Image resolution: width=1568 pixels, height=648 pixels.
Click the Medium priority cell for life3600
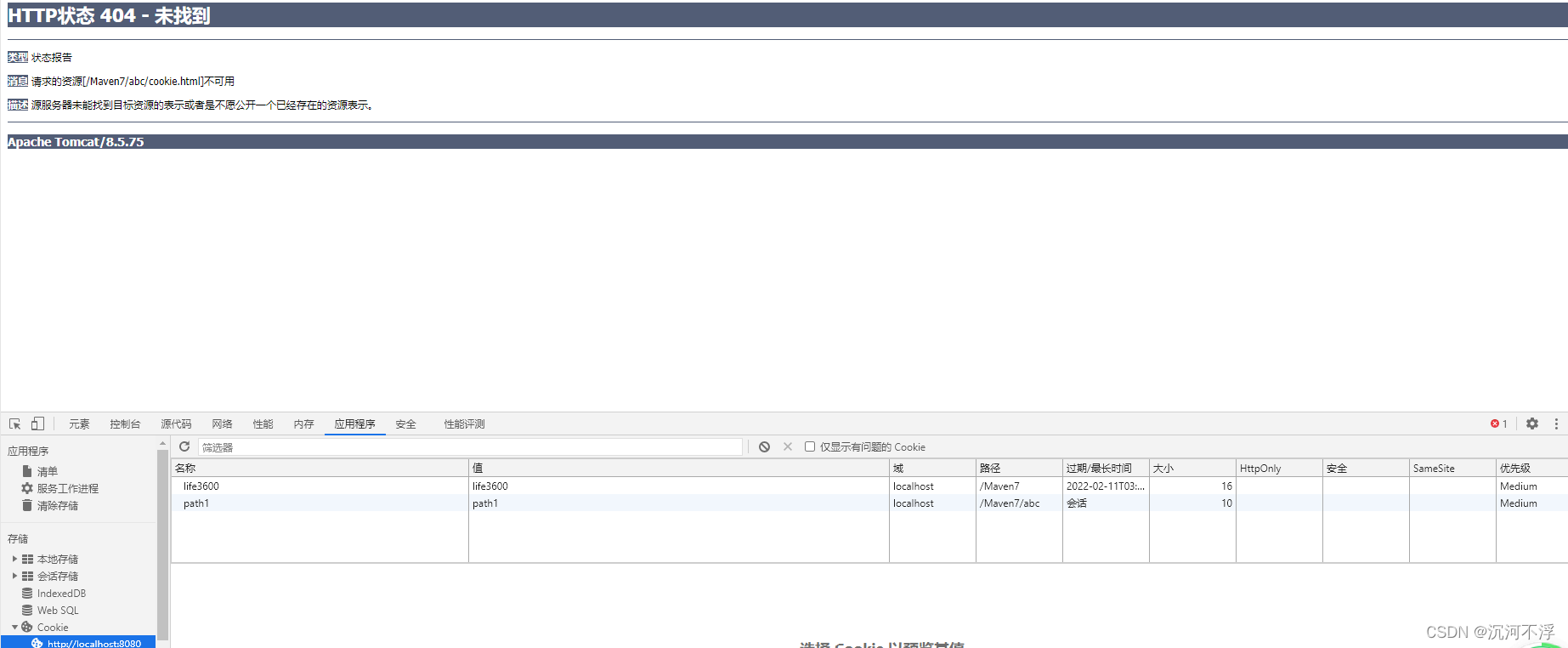(1531, 486)
